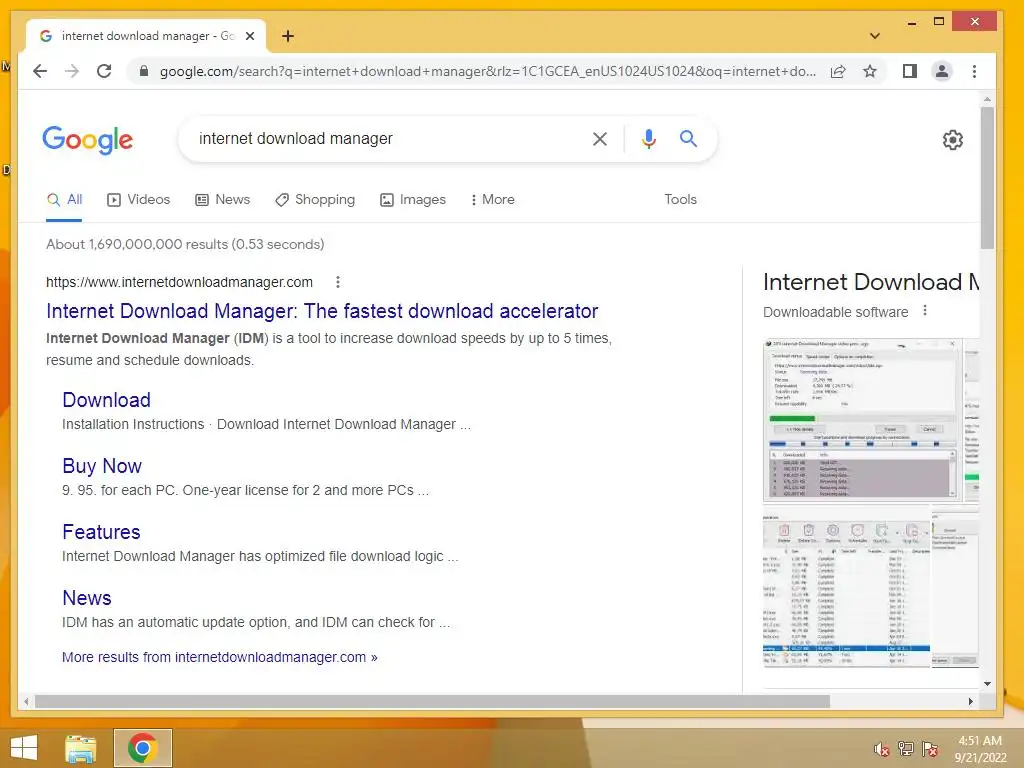This screenshot has width=1024, height=768.
Task: Click the Internet Download Manager knowledge panel title
Action: [x=871, y=282]
